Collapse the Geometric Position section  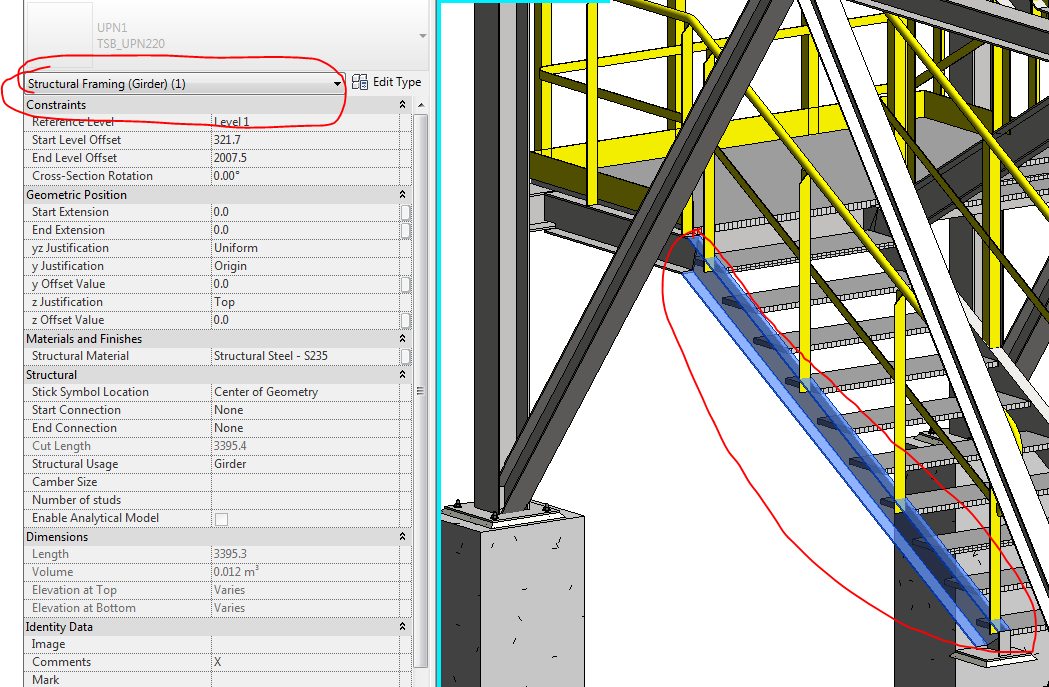click(402, 193)
